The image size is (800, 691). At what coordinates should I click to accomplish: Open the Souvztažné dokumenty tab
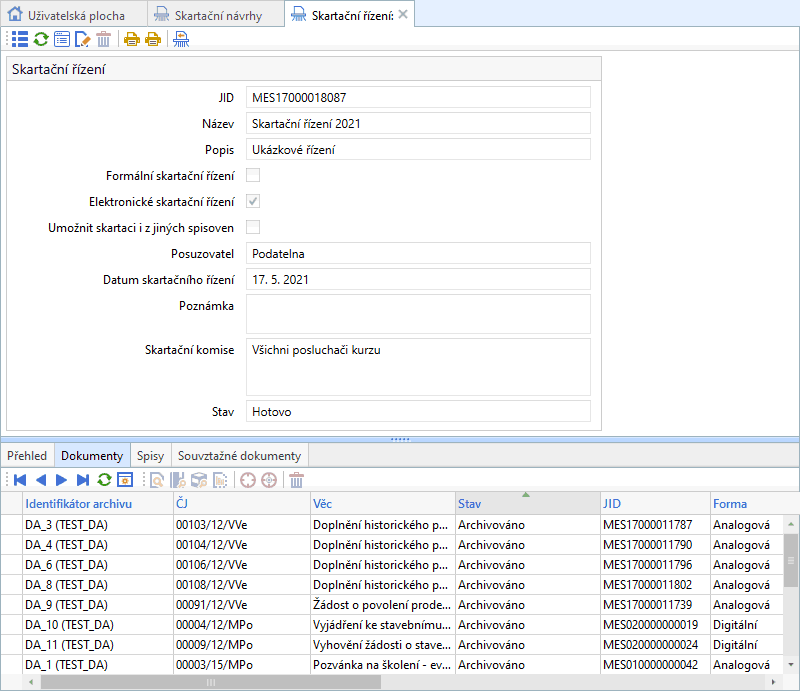[x=238, y=456]
